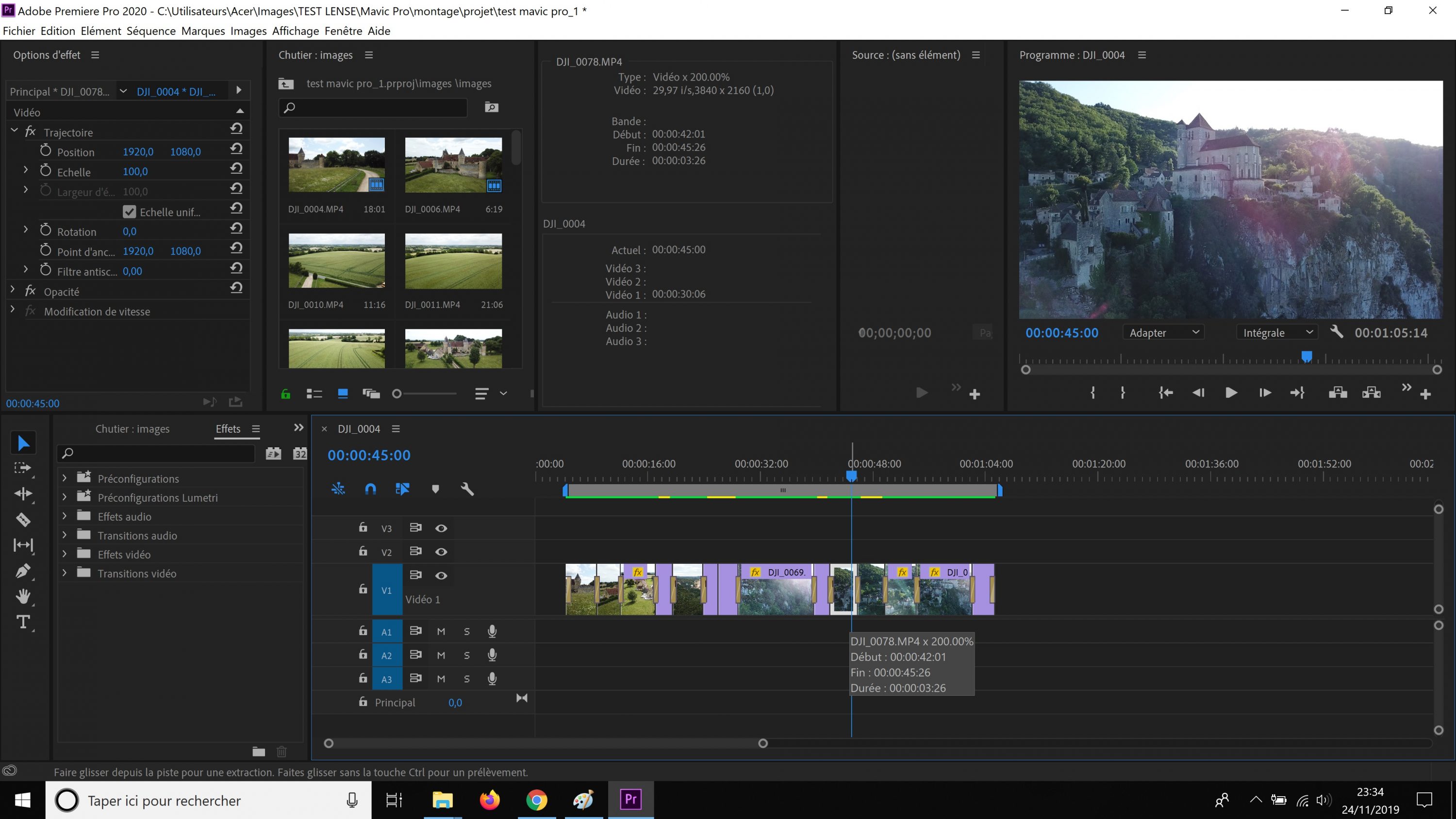Select the DJI_0006.MP4 thumbnail
The height and width of the screenshot is (819, 1456).
pyautogui.click(x=453, y=165)
